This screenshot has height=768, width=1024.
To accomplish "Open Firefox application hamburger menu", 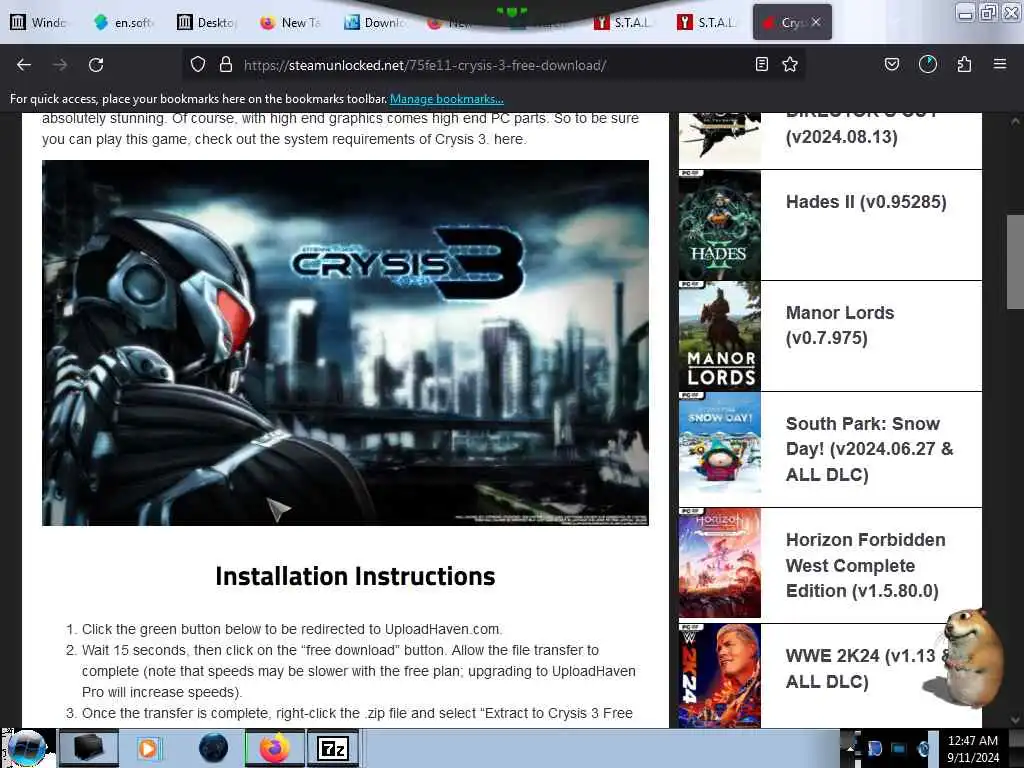I will point(1000,64).
